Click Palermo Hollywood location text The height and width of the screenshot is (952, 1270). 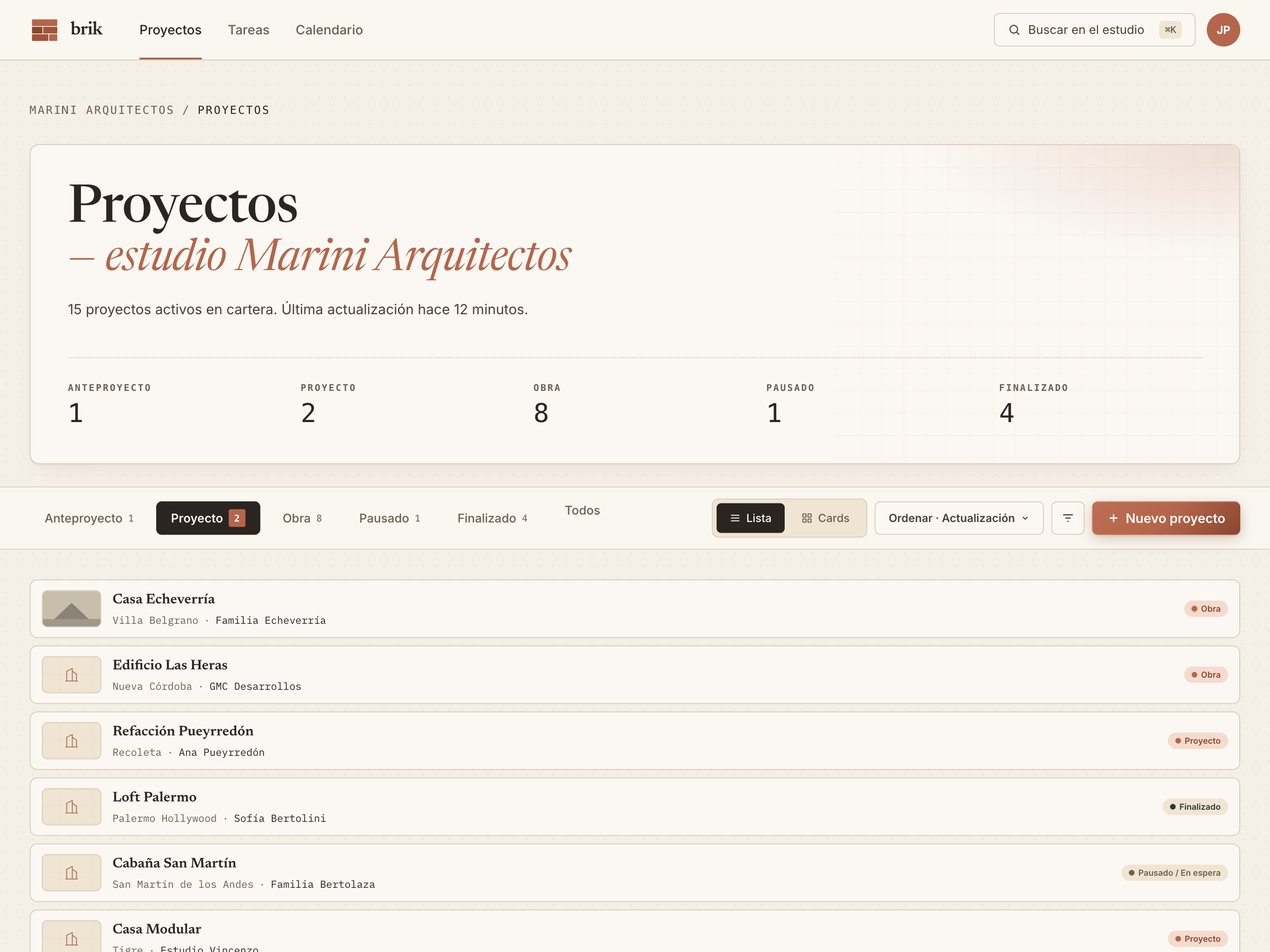coord(165,818)
